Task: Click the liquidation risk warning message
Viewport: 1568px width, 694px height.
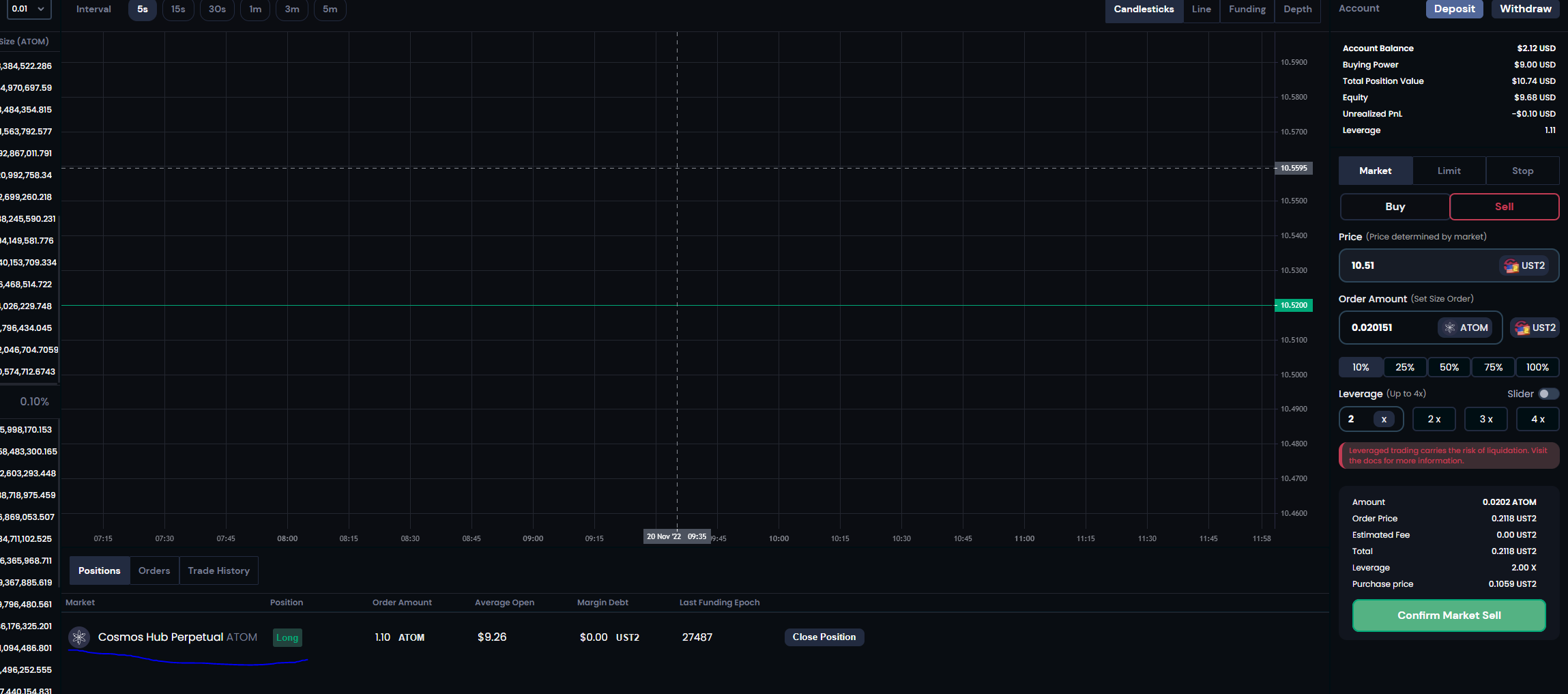Action: point(1449,456)
